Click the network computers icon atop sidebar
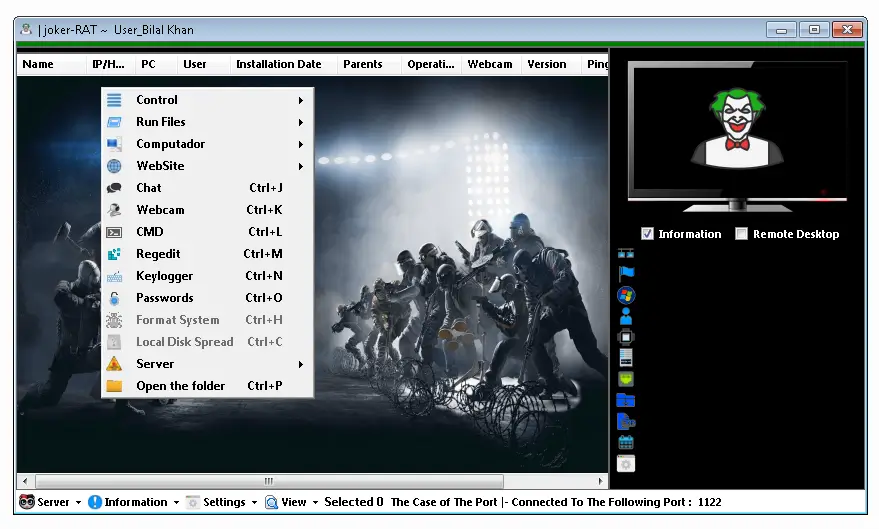Viewport: 879px width, 529px height. [x=626, y=253]
